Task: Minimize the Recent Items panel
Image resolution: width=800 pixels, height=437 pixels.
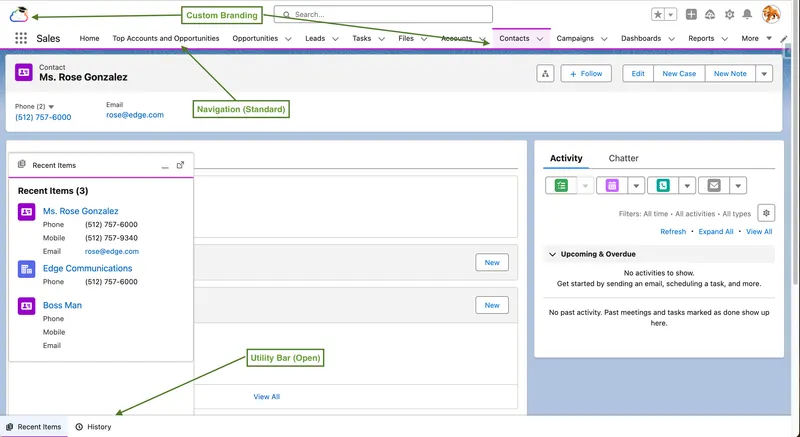Action: point(165,166)
